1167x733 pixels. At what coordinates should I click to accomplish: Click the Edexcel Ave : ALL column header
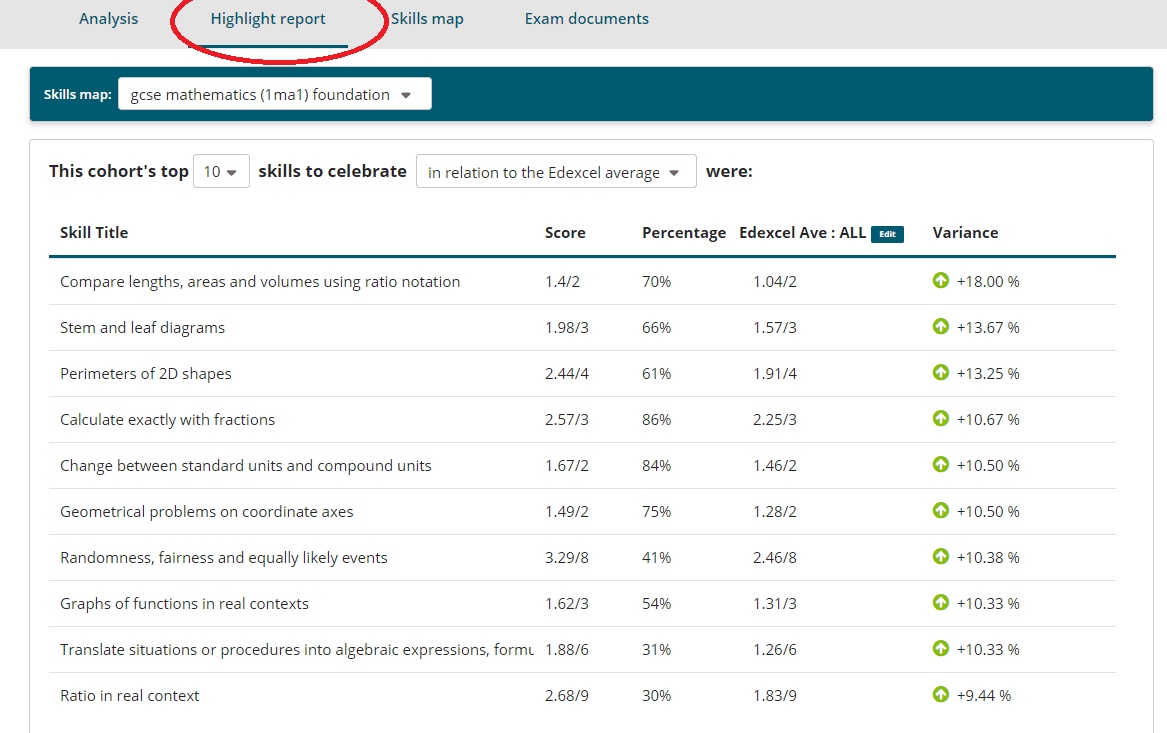pyautogui.click(x=802, y=232)
